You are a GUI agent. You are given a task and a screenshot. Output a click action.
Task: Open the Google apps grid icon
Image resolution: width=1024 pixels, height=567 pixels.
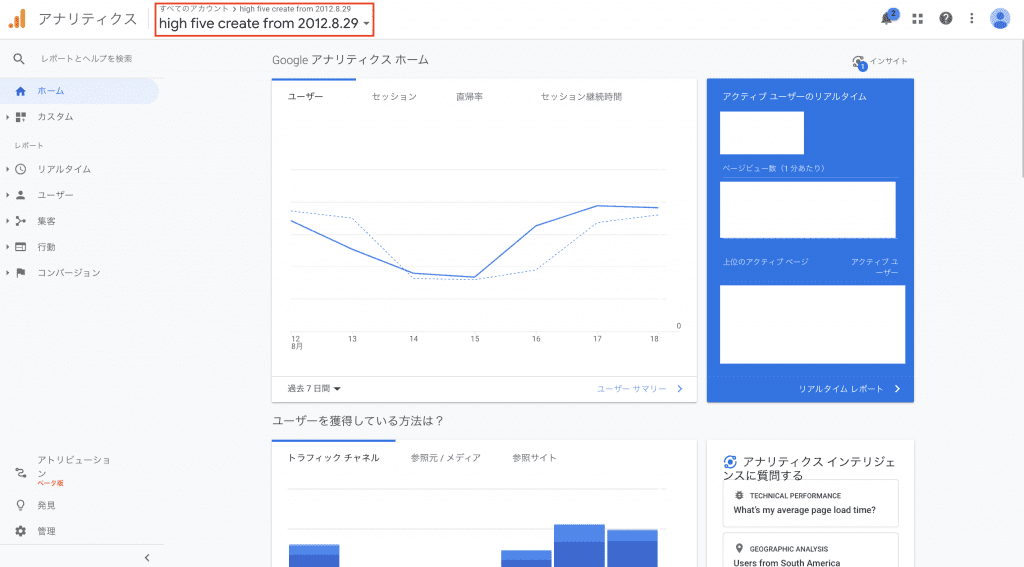(918, 19)
